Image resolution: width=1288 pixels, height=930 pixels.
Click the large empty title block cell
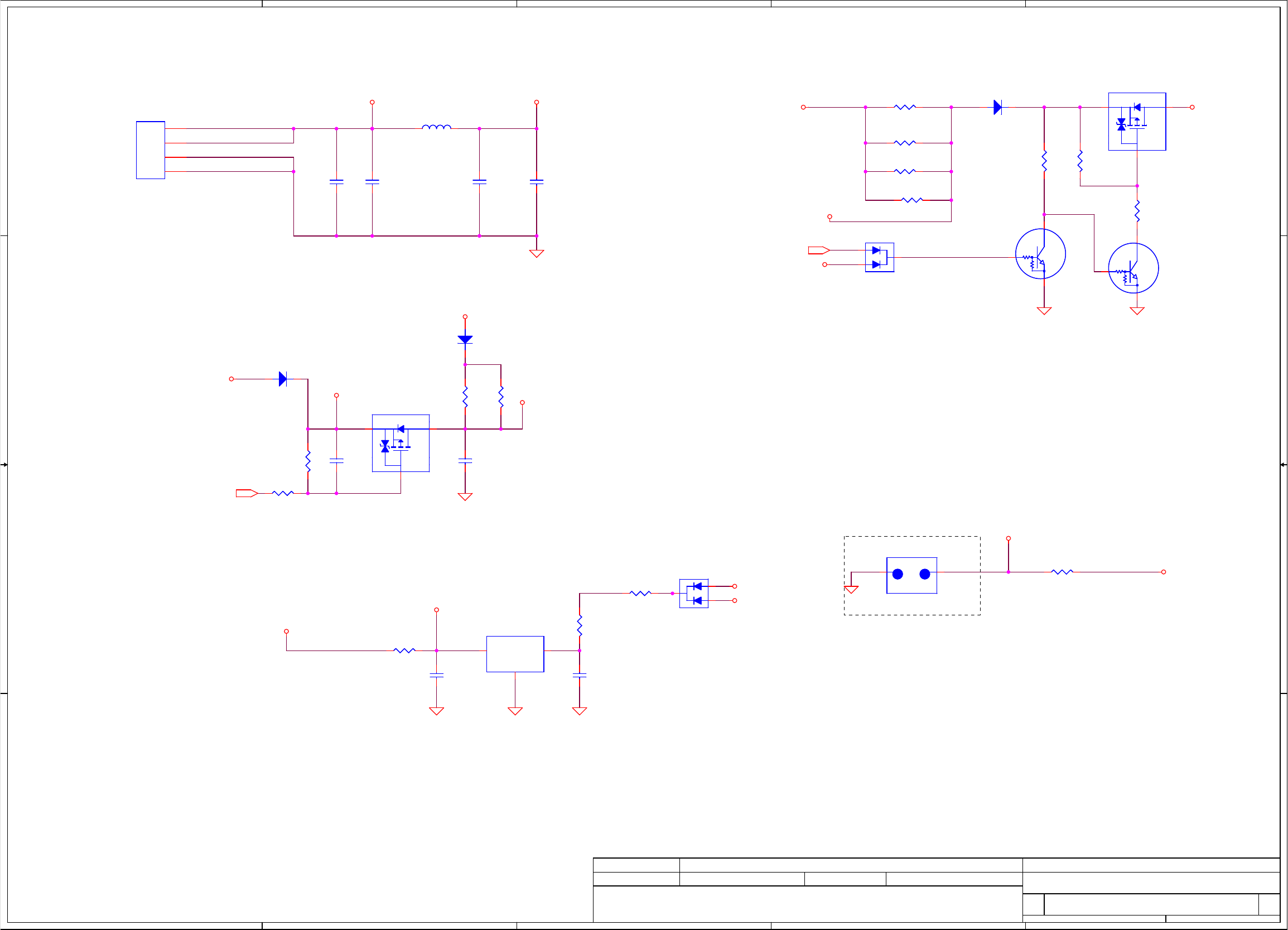click(x=807, y=903)
